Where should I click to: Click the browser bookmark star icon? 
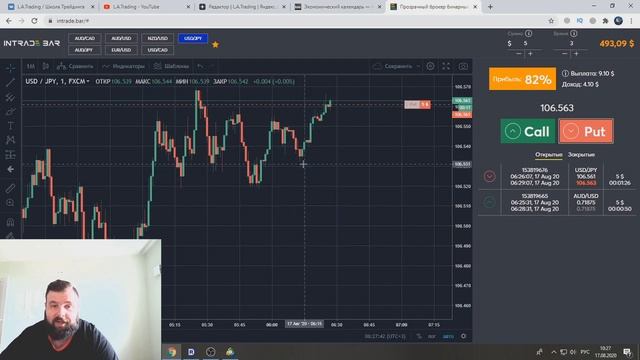click(551, 21)
